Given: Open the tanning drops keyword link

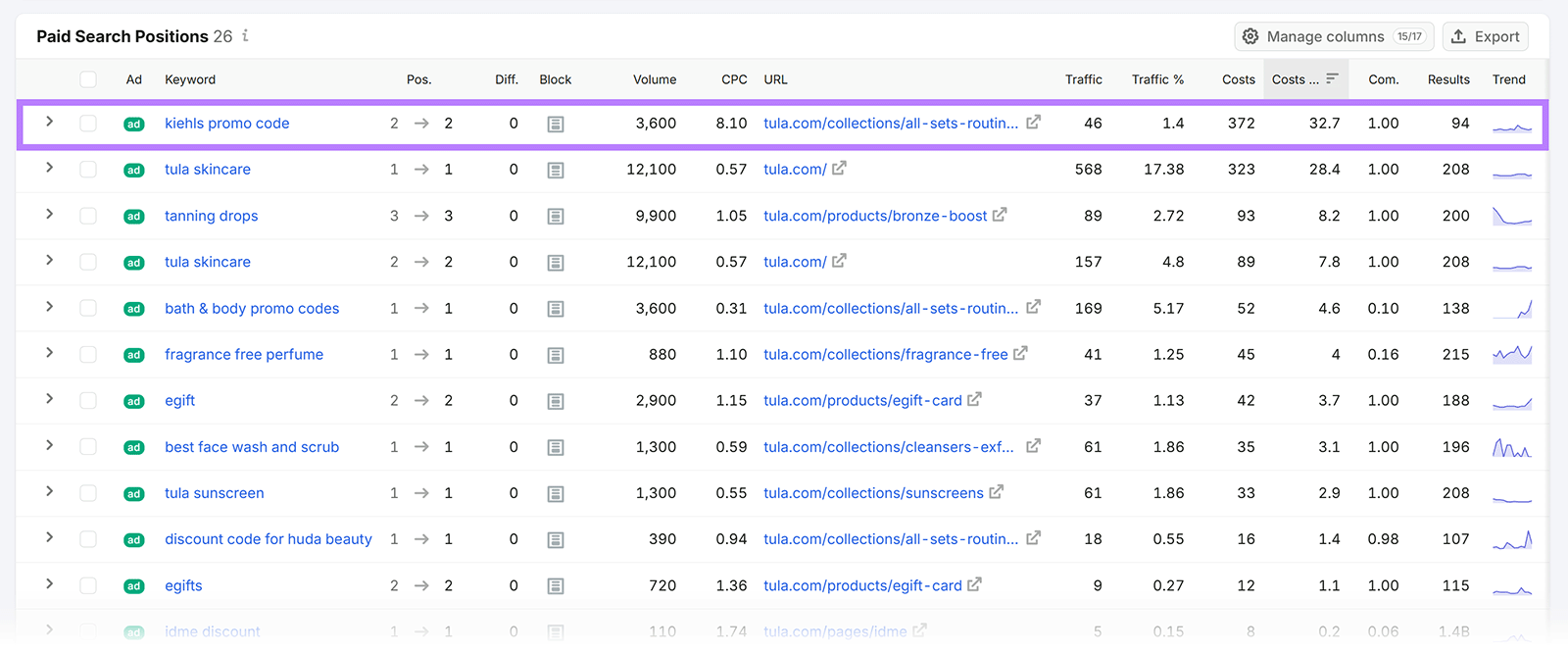Looking at the screenshot, I should click(x=212, y=216).
